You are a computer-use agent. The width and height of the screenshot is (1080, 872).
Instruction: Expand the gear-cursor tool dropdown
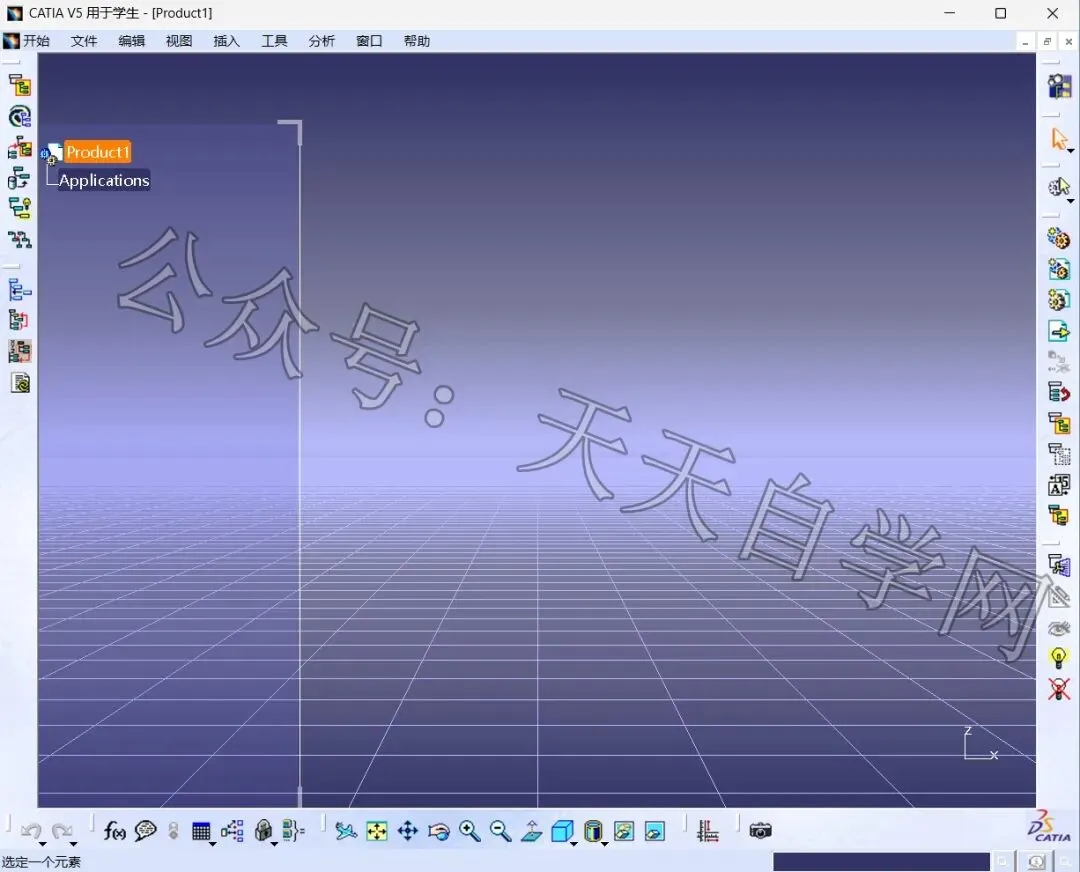click(1070, 201)
